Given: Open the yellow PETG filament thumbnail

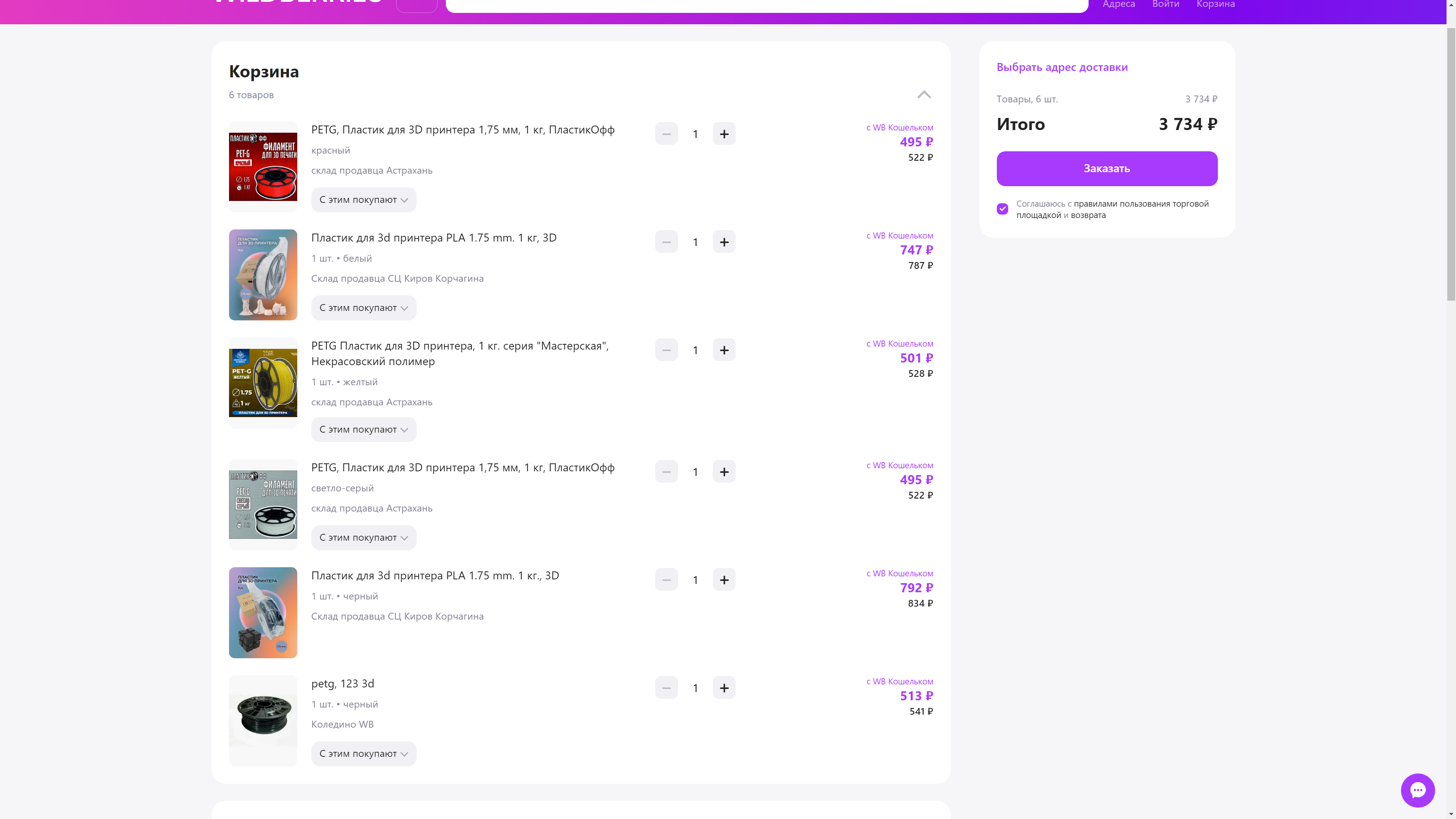Looking at the screenshot, I should point(263,383).
